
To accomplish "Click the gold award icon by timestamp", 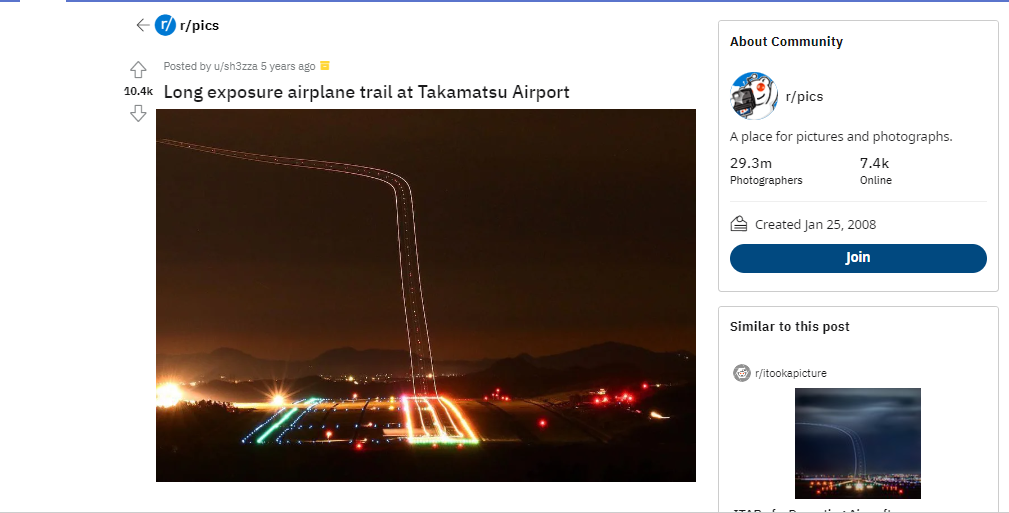I will tap(324, 66).
